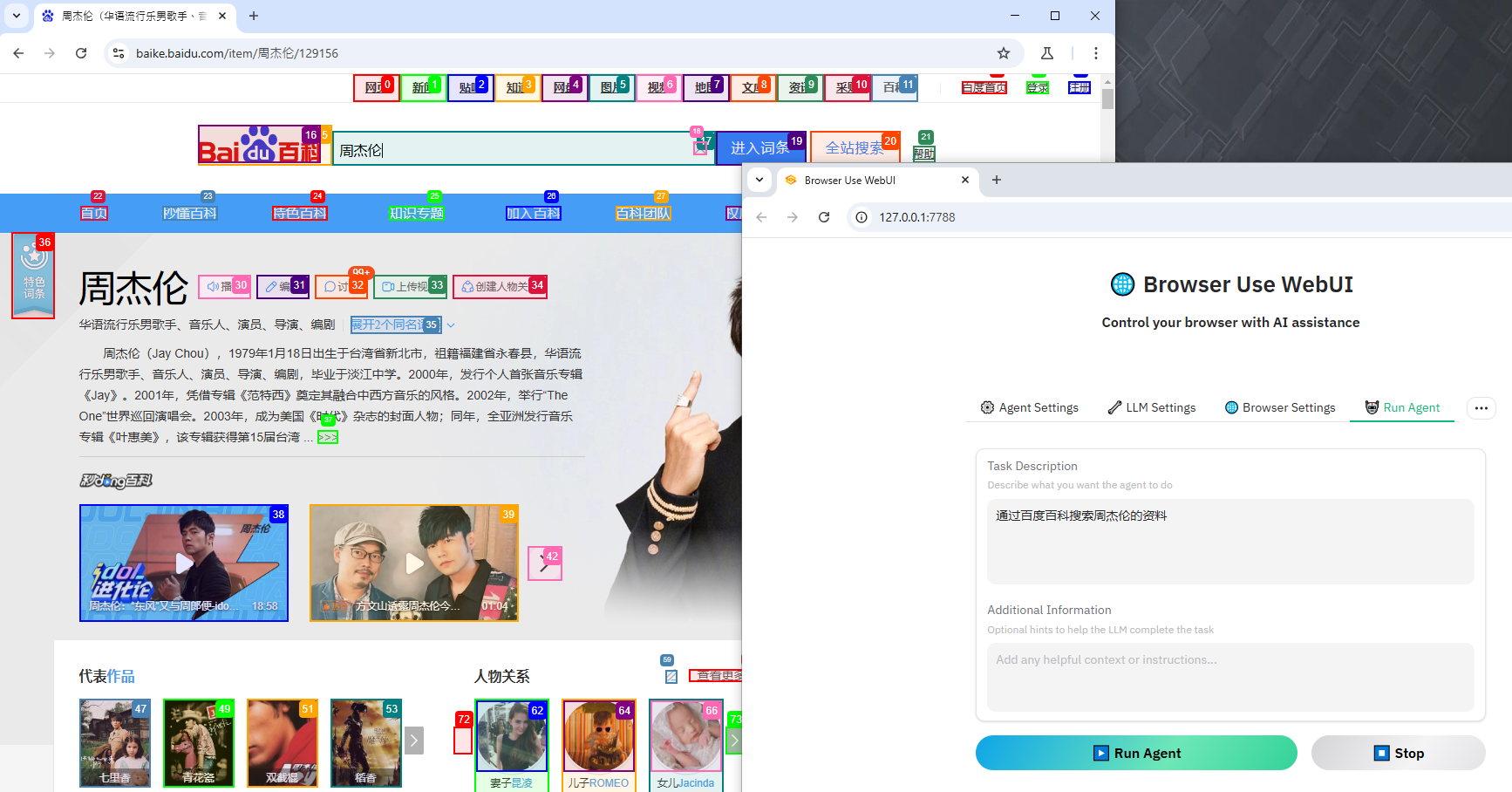Click the Baidu Baike logo
1512x792 pixels.
[x=260, y=145]
